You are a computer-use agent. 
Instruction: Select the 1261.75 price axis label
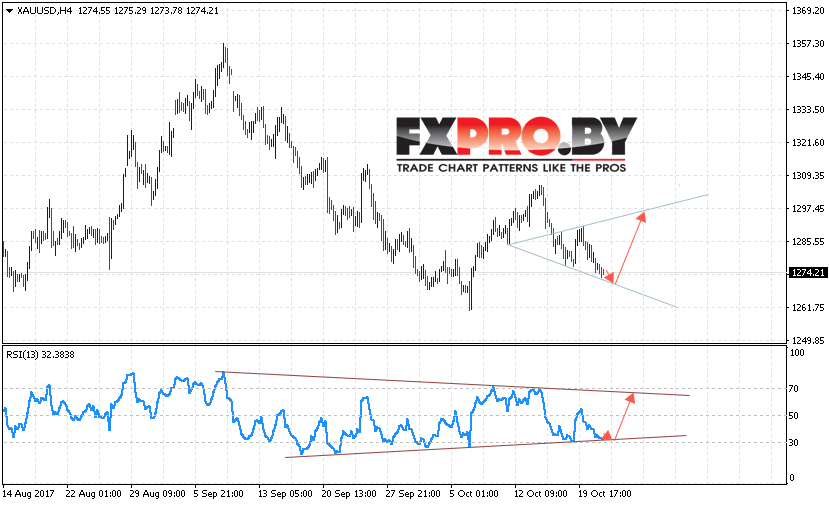tap(808, 307)
